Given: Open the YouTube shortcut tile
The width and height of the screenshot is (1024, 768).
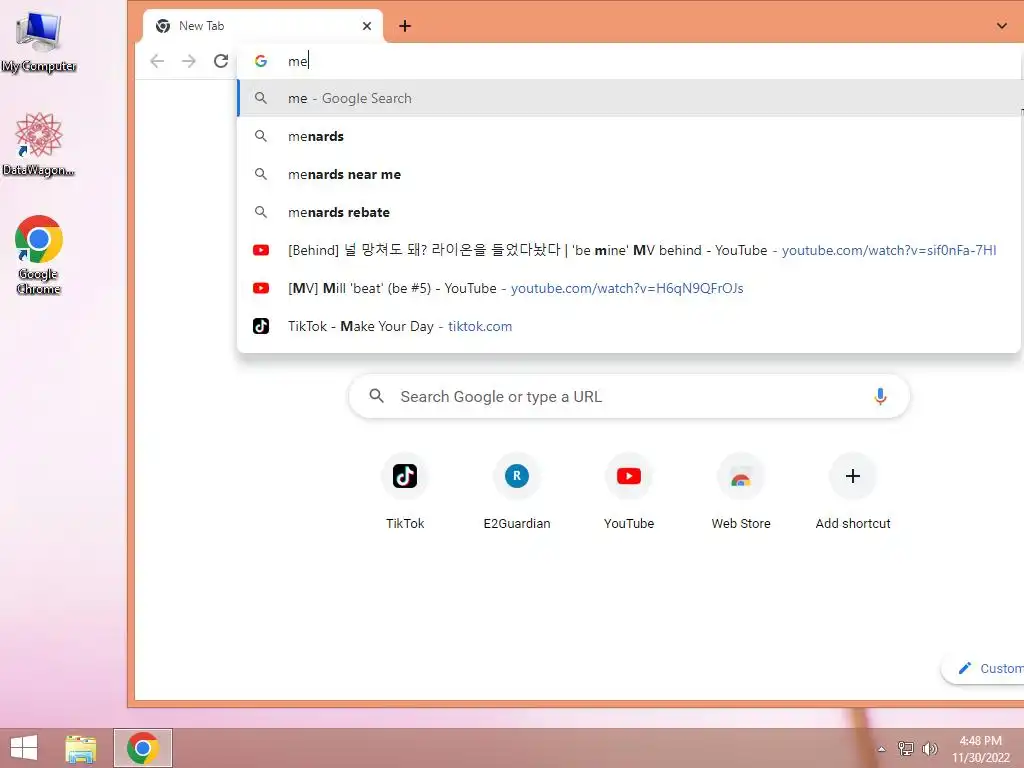Looking at the screenshot, I should (x=629, y=491).
